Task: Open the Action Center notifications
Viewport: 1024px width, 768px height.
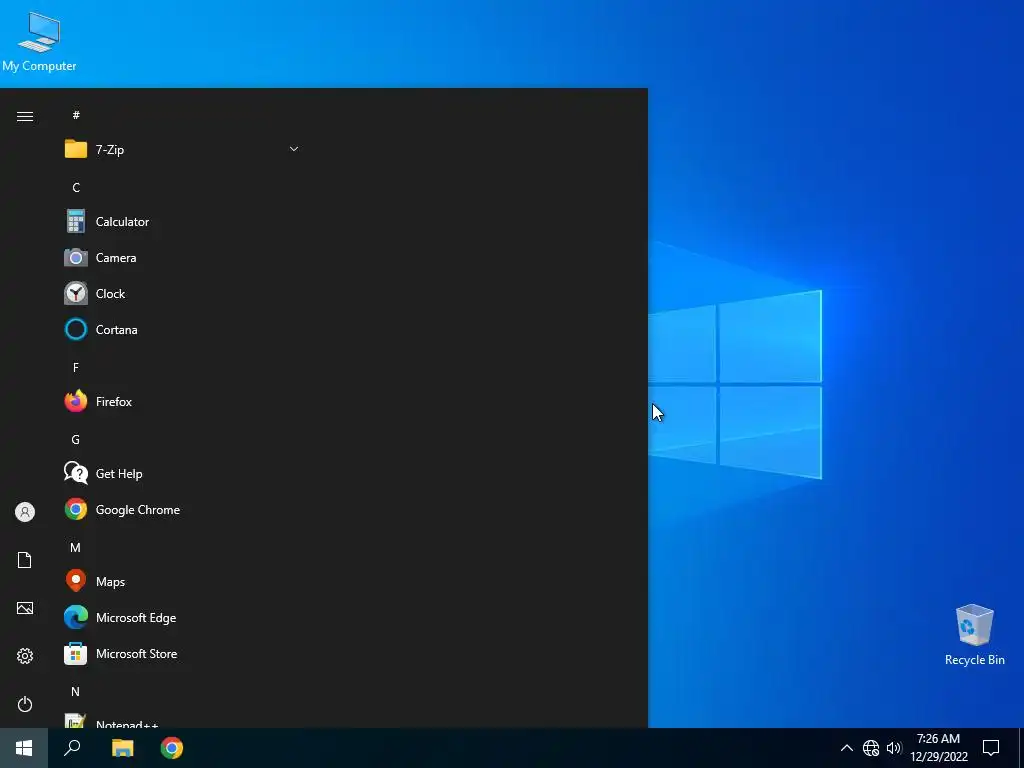Action: click(x=991, y=748)
